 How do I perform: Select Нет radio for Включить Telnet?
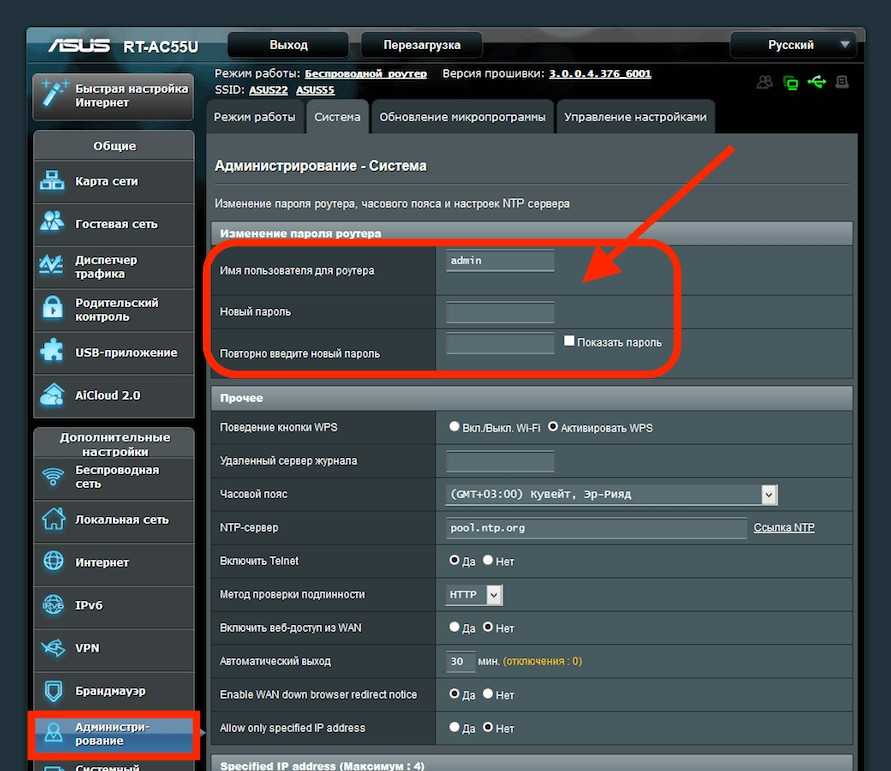(x=488, y=561)
